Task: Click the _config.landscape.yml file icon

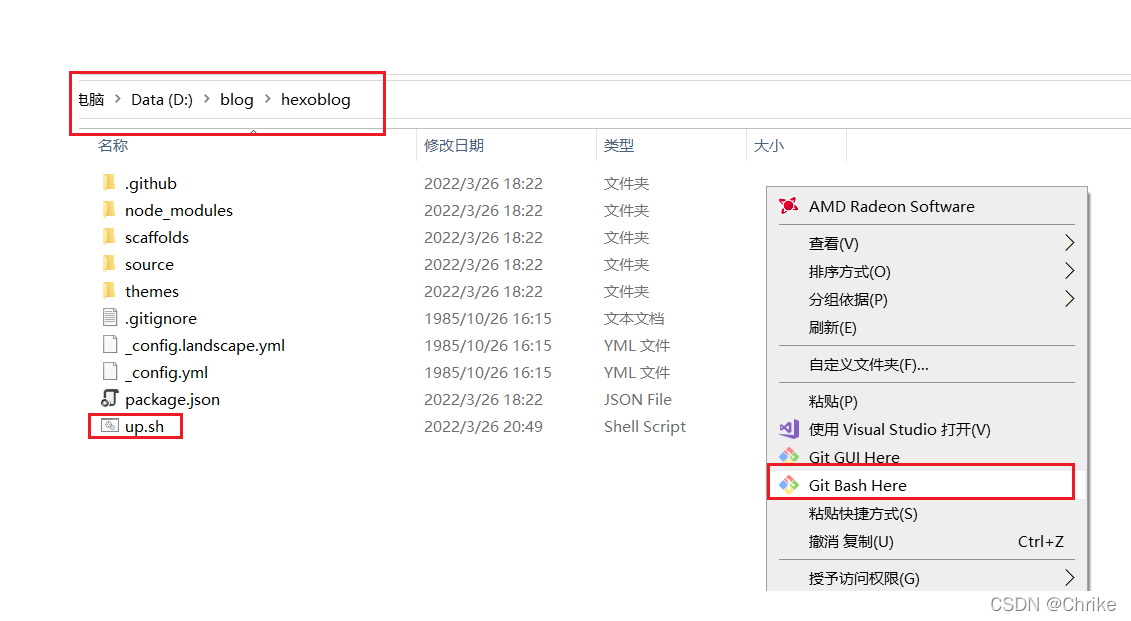Action: 110,345
